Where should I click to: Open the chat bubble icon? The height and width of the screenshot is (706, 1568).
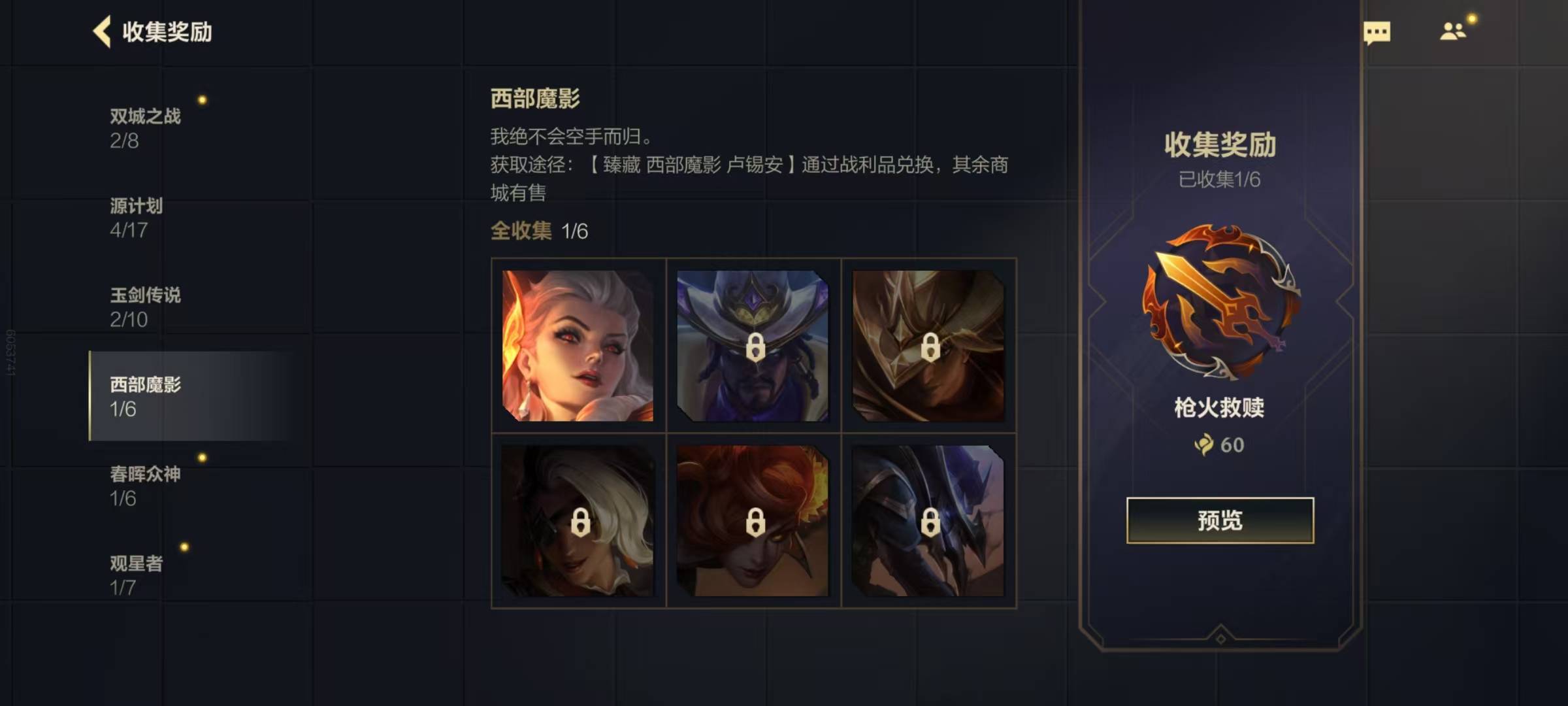(x=1377, y=33)
